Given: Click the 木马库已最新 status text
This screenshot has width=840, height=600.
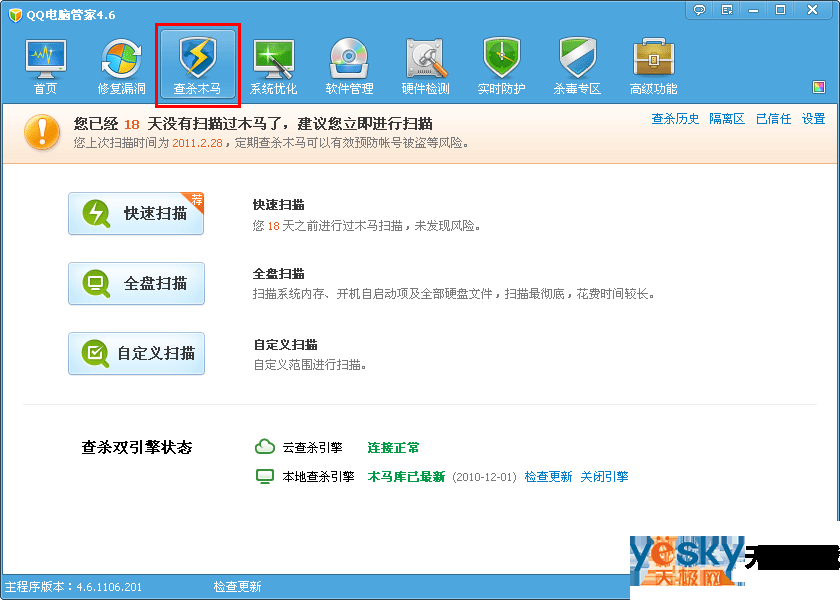Looking at the screenshot, I should [406, 477].
